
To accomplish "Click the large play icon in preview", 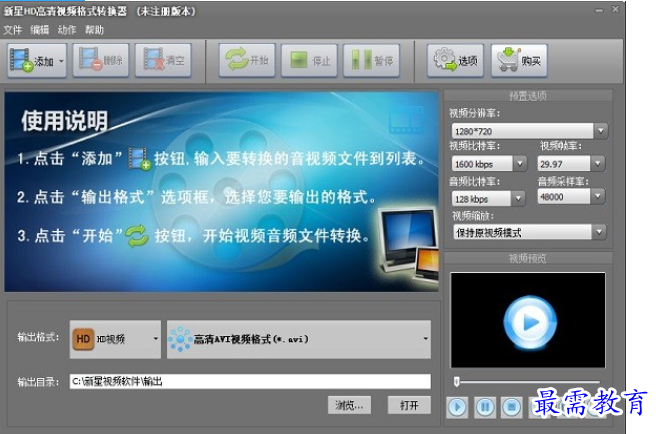I will [530, 322].
